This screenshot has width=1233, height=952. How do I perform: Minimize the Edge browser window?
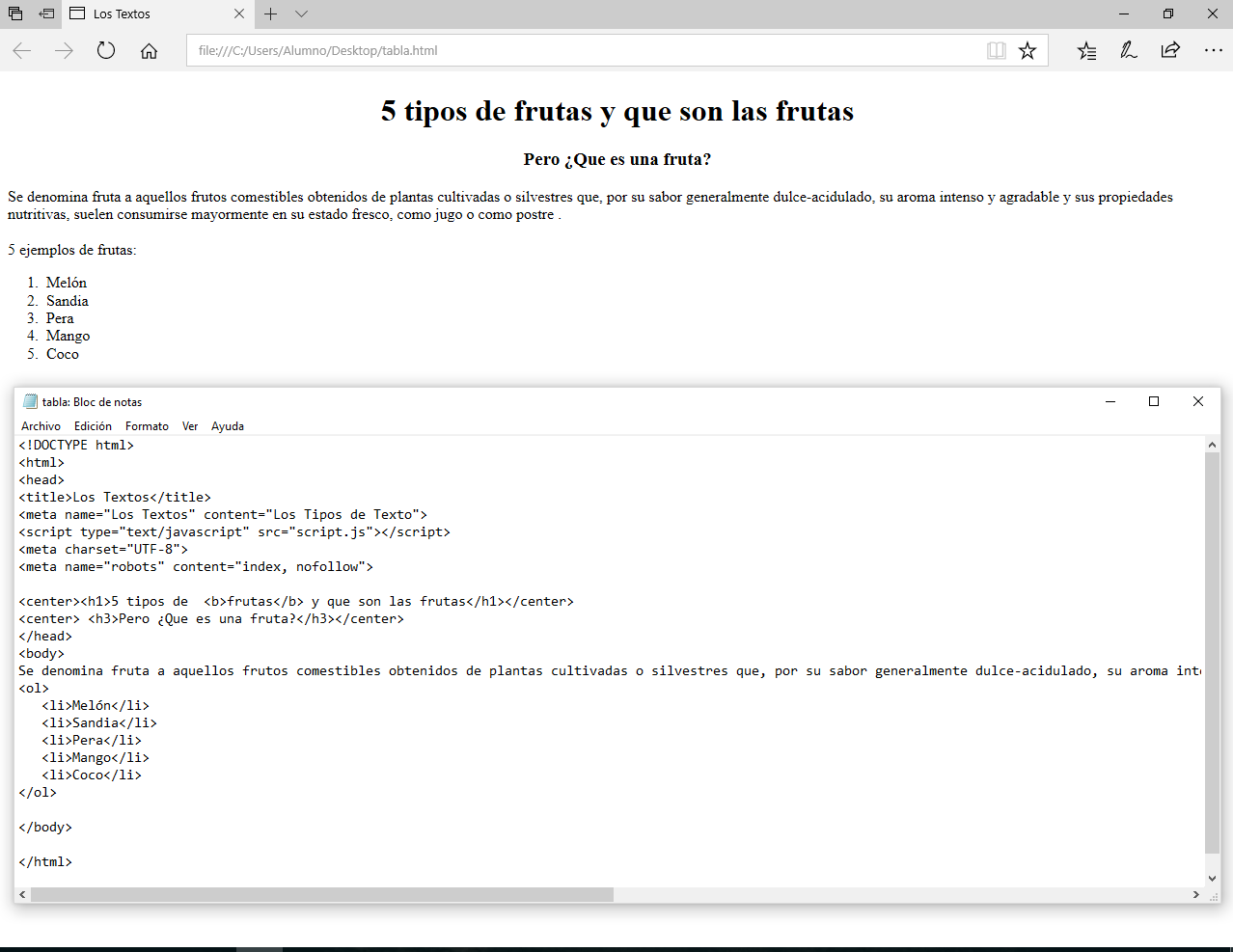(x=1124, y=14)
